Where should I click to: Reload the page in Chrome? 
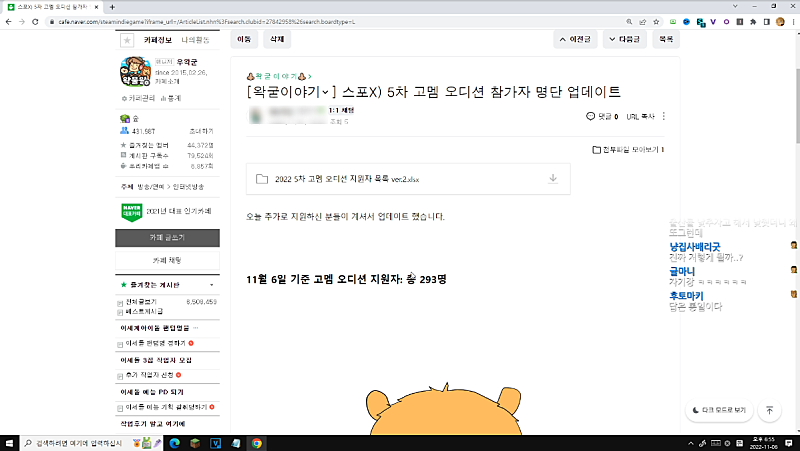pyautogui.click(x=35, y=22)
